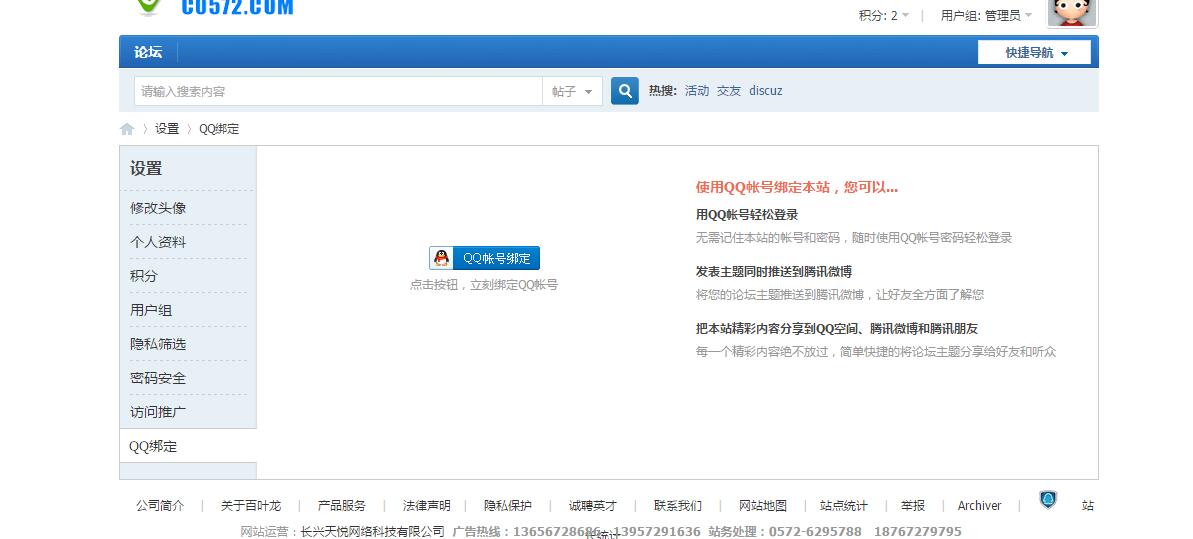Open the 帖子 search type dropdown

[x=572, y=91]
